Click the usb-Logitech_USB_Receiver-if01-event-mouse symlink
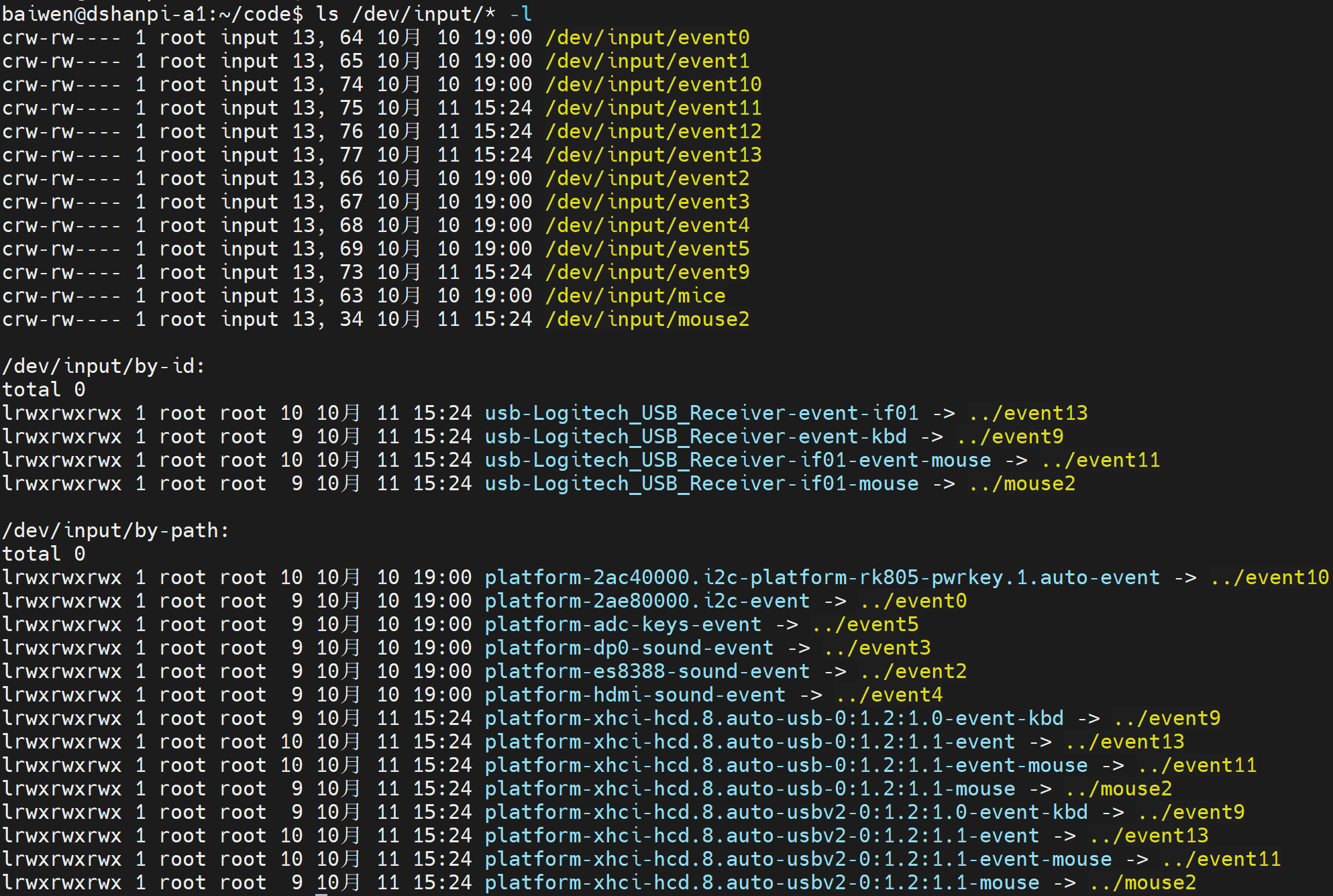Image resolution: width=1333 pixels, height=896 pixels. tap(737, 460)
